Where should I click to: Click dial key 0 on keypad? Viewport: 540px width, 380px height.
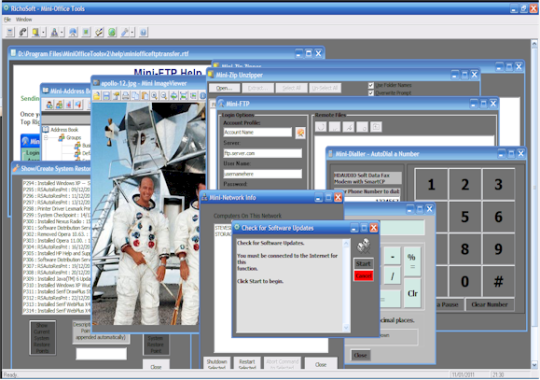click(465, 281)
